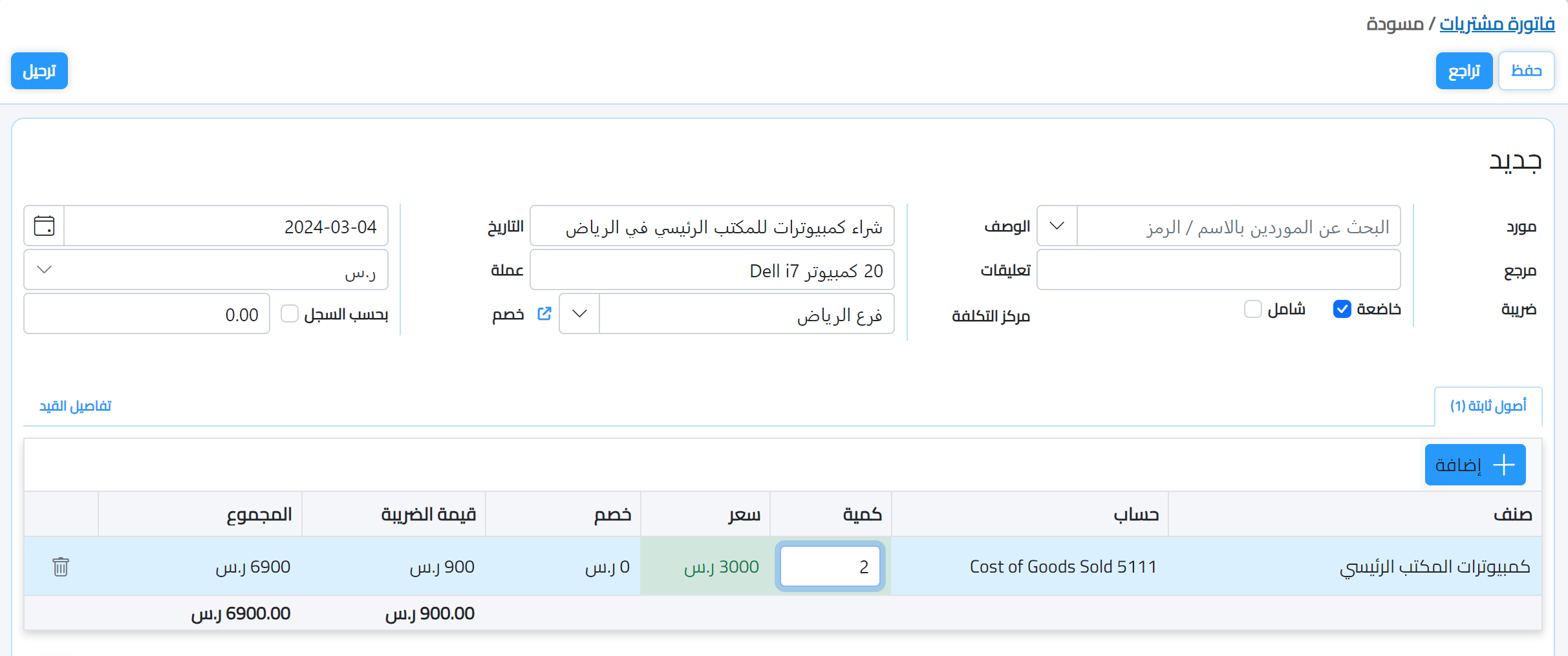Enable the شامل tax checkbox
The height and width of the screenshot is (656, 1568).
(x=1252, y=310)
